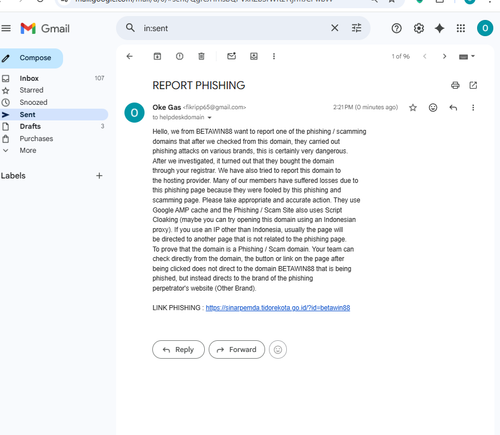Clear the search with the X icon
The image size is (500, 435).
335,28
